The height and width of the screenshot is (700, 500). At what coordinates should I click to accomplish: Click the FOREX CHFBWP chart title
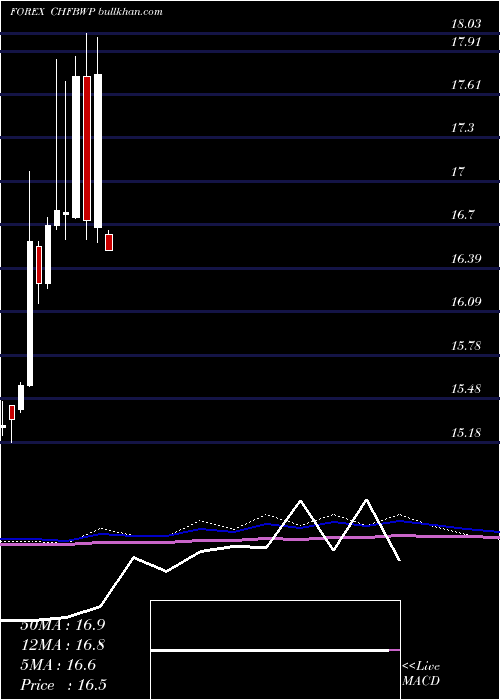tap(52, 12)
